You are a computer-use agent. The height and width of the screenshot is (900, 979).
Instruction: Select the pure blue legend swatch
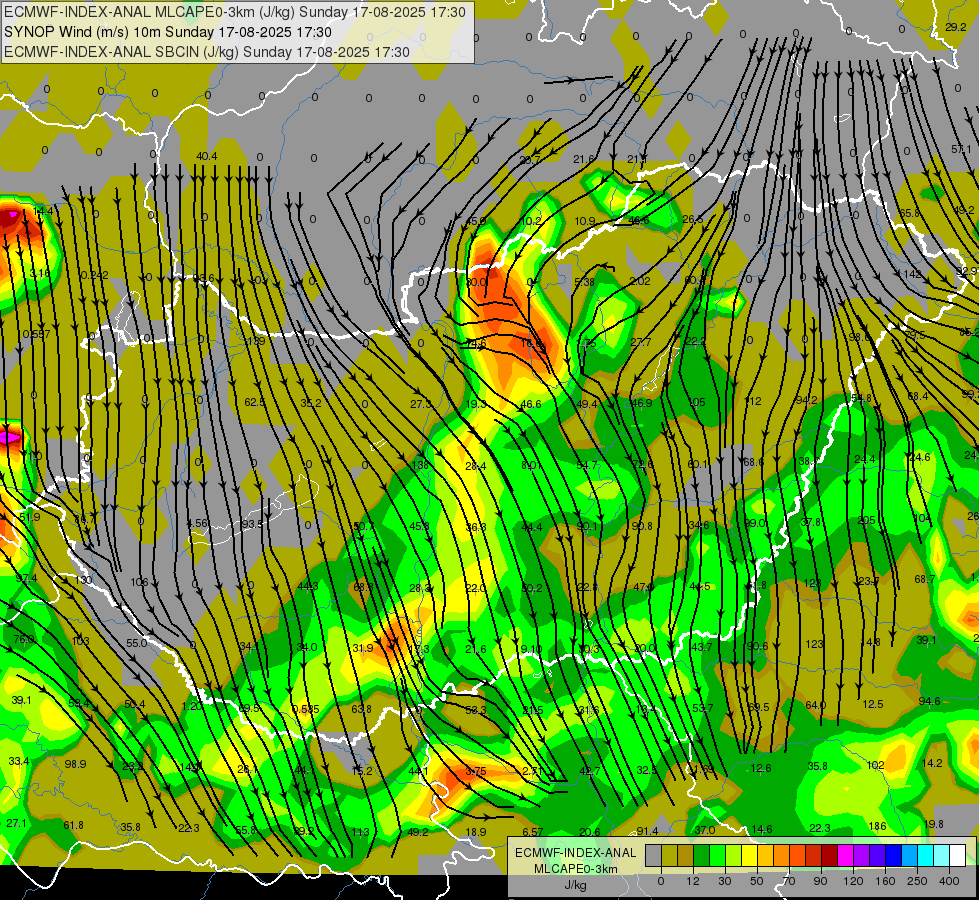(893, 855)
